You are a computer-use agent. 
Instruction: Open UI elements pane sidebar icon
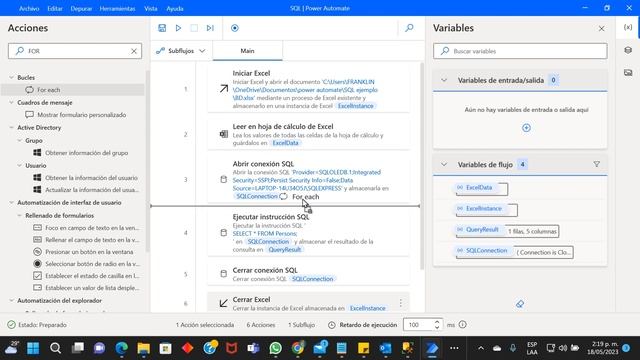tap(628, 50)
